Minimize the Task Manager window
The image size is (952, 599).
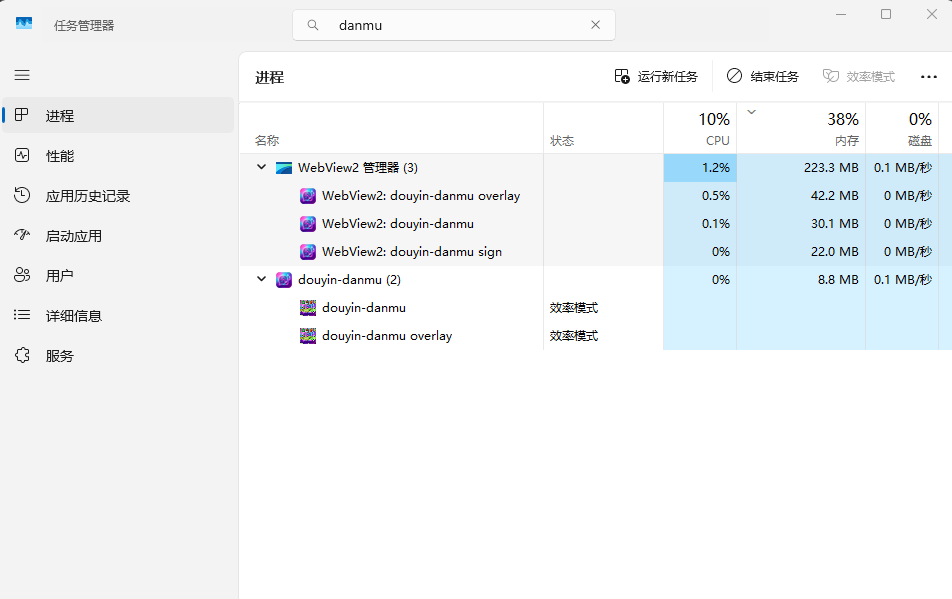[841, 14]
